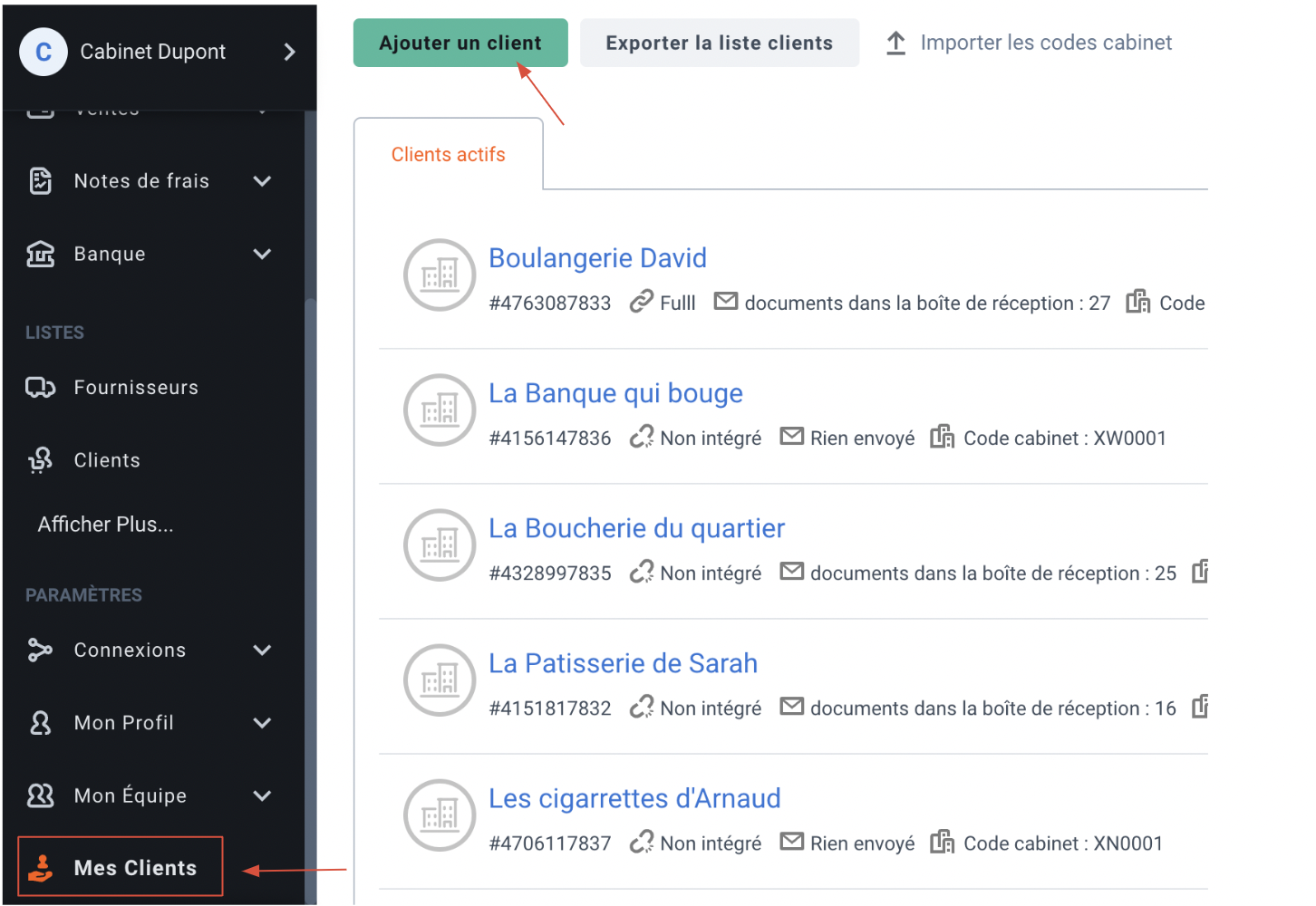The width and height of the screenshot is (1316, 906).
Task: Click the text Code cabinet : XW0001
Action: pos(1065,439)
